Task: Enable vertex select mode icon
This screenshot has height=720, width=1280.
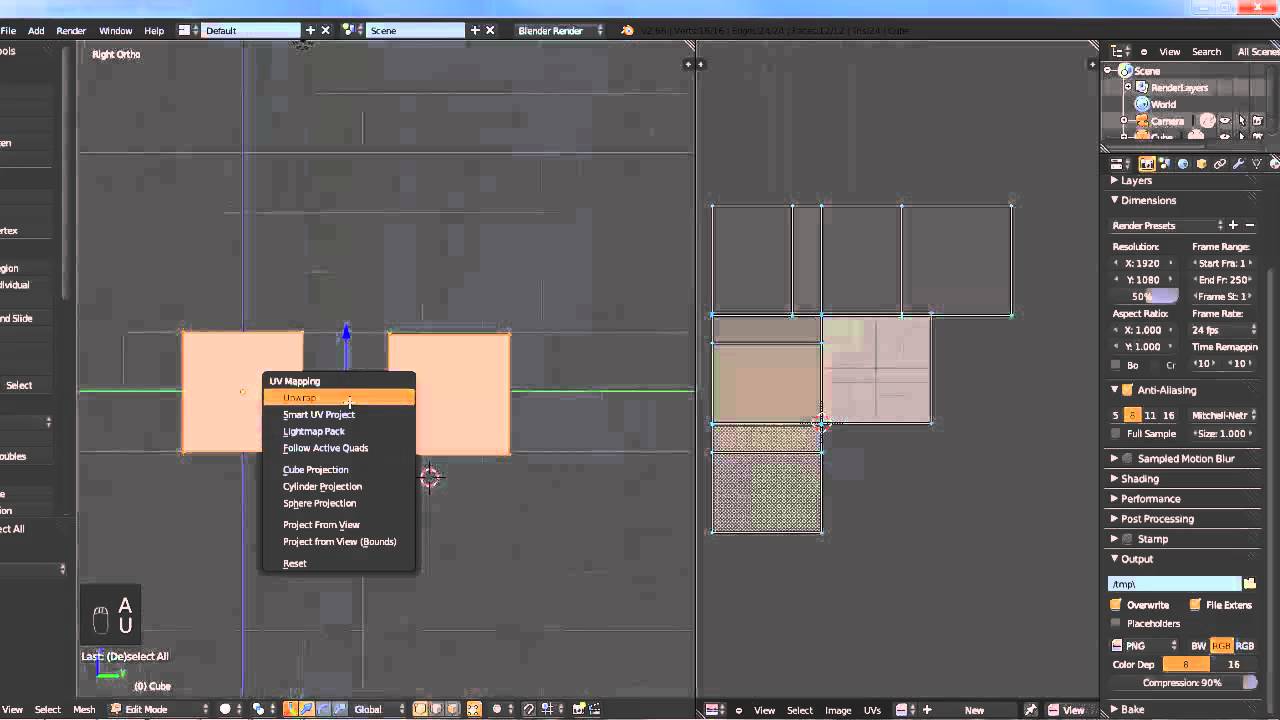Action: click(x=421, y=710)
